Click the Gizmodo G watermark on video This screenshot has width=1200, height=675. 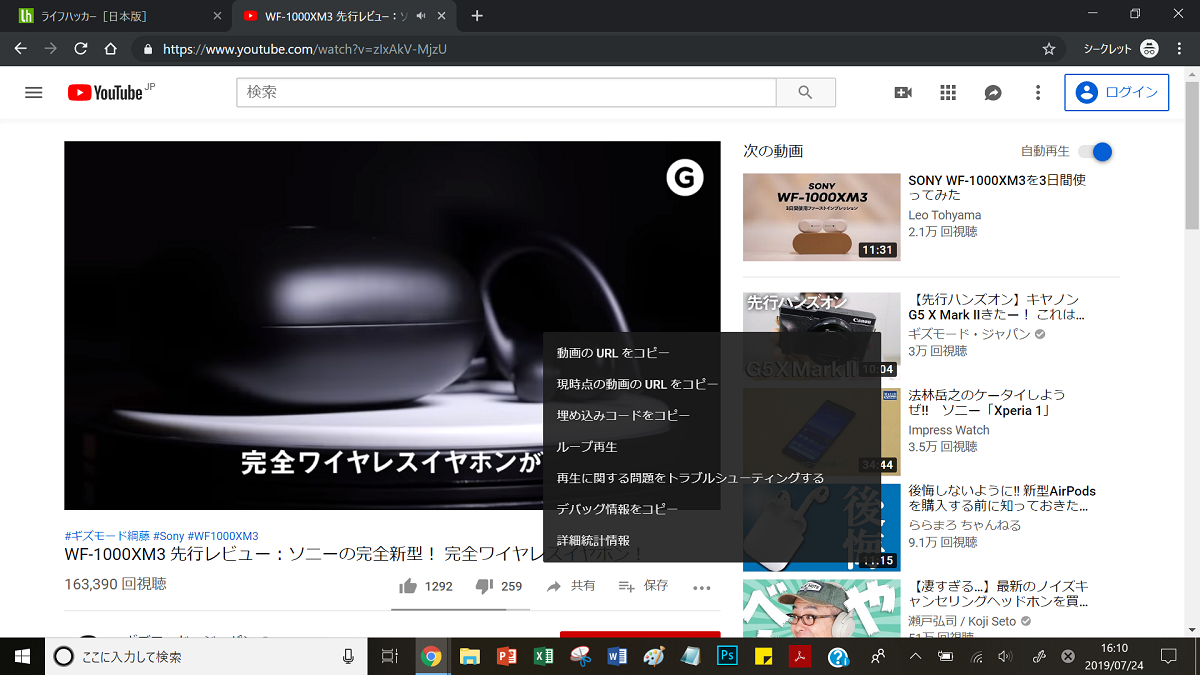[685, 178]
